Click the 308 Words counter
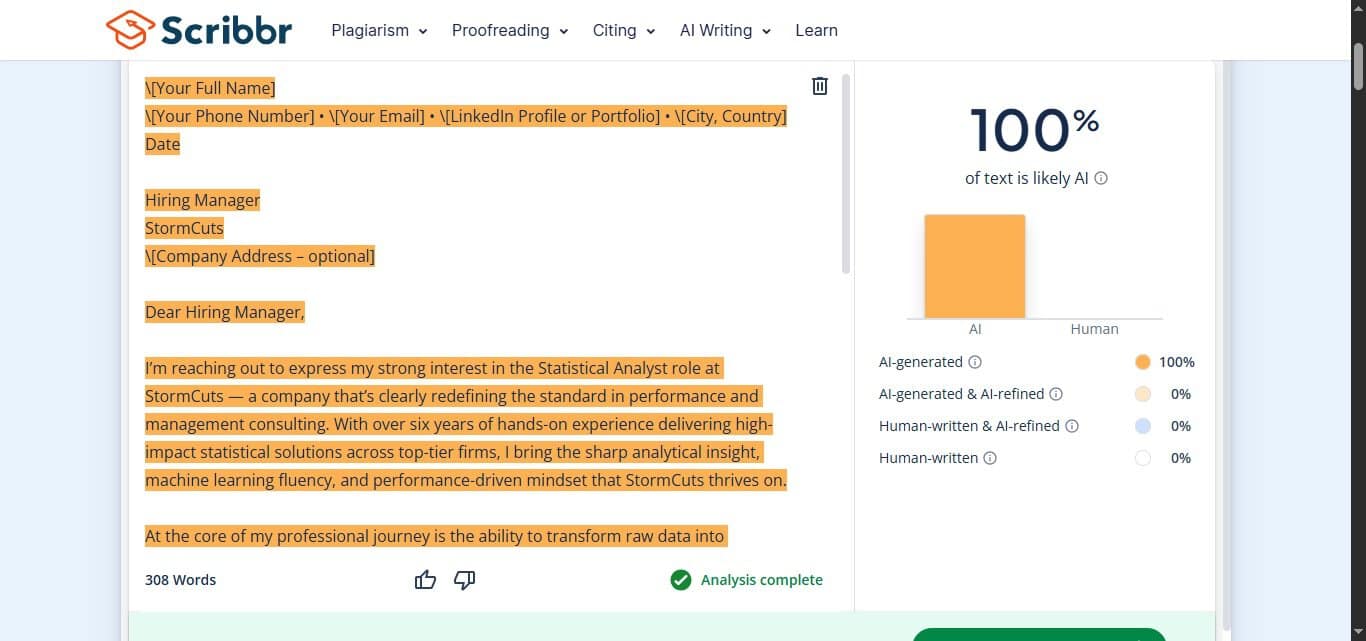 181,579
